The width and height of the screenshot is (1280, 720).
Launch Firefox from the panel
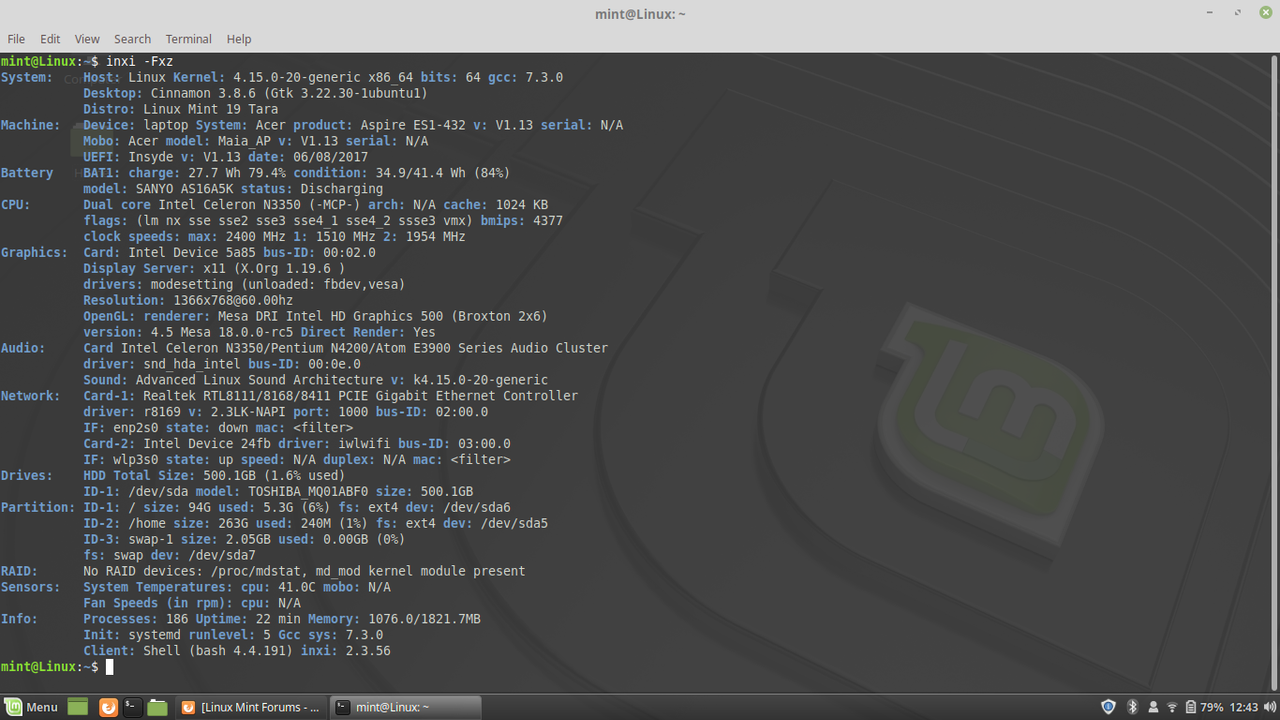108,707
